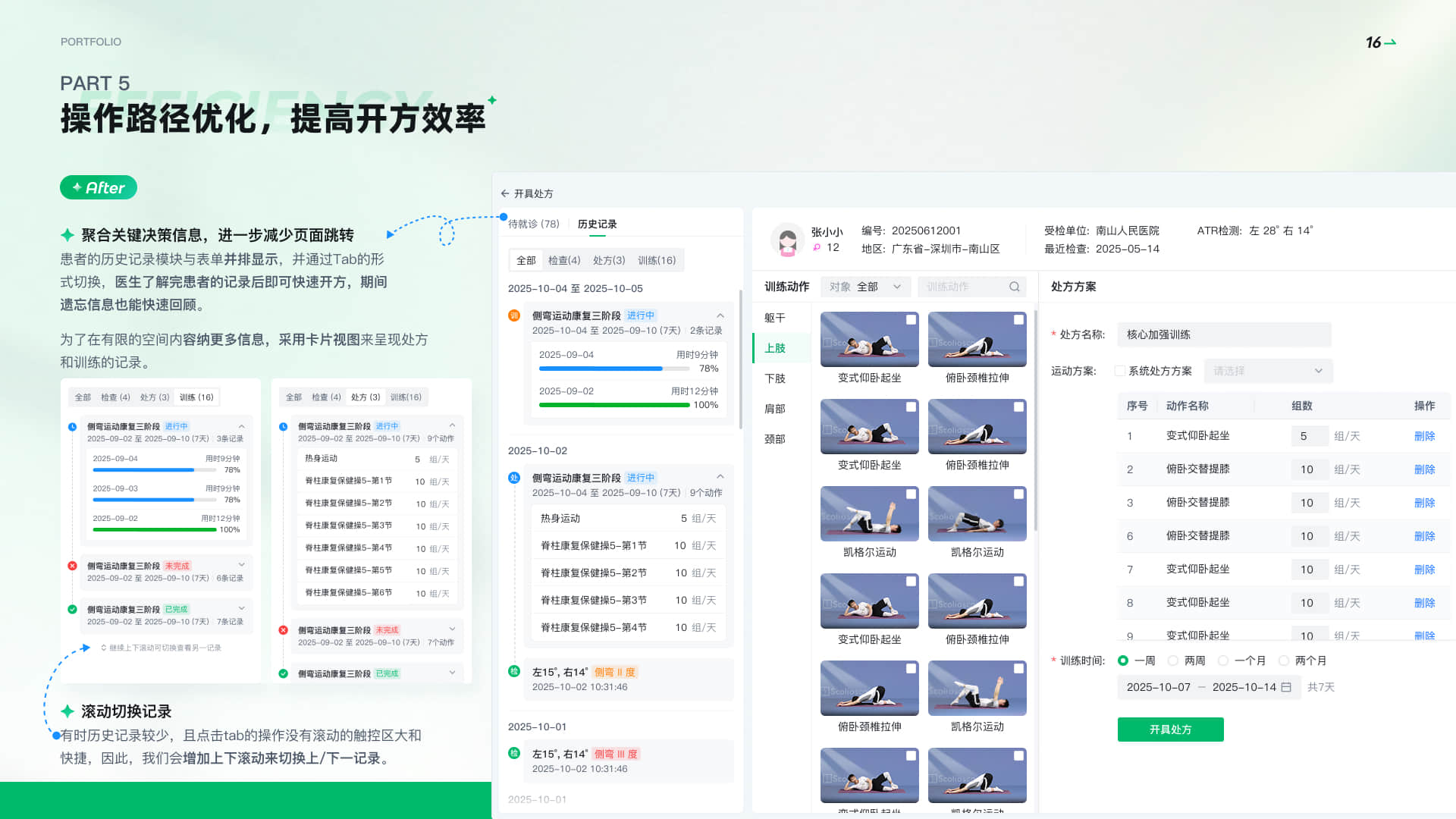Image resolution: width=1456 pixels, height=819 pixels.
Task: Click 删除 for sequence 1 变式仰卧起坐
Action: tap(1424, 436)
